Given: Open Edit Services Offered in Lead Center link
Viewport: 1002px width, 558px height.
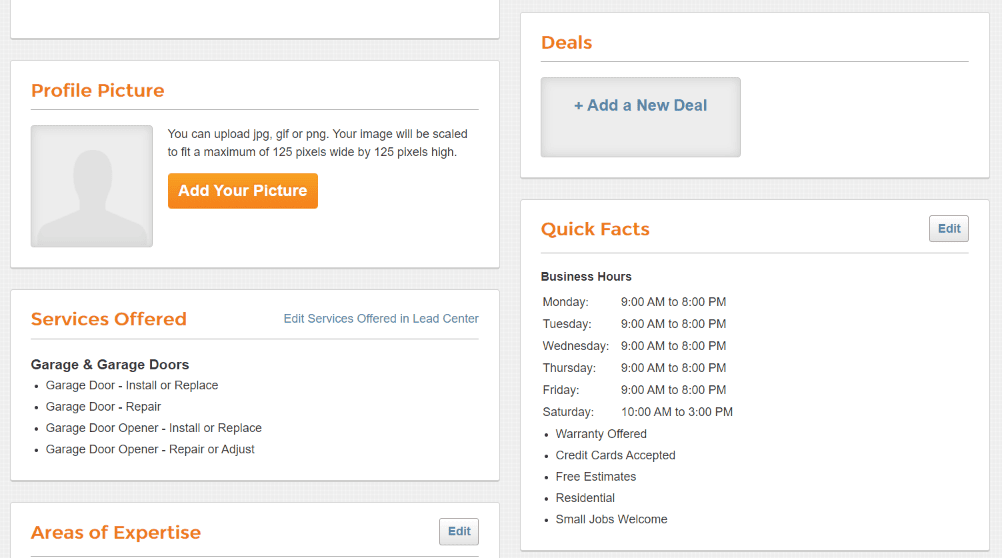Looking at the screenshot, I should click(x=381, y=318).
